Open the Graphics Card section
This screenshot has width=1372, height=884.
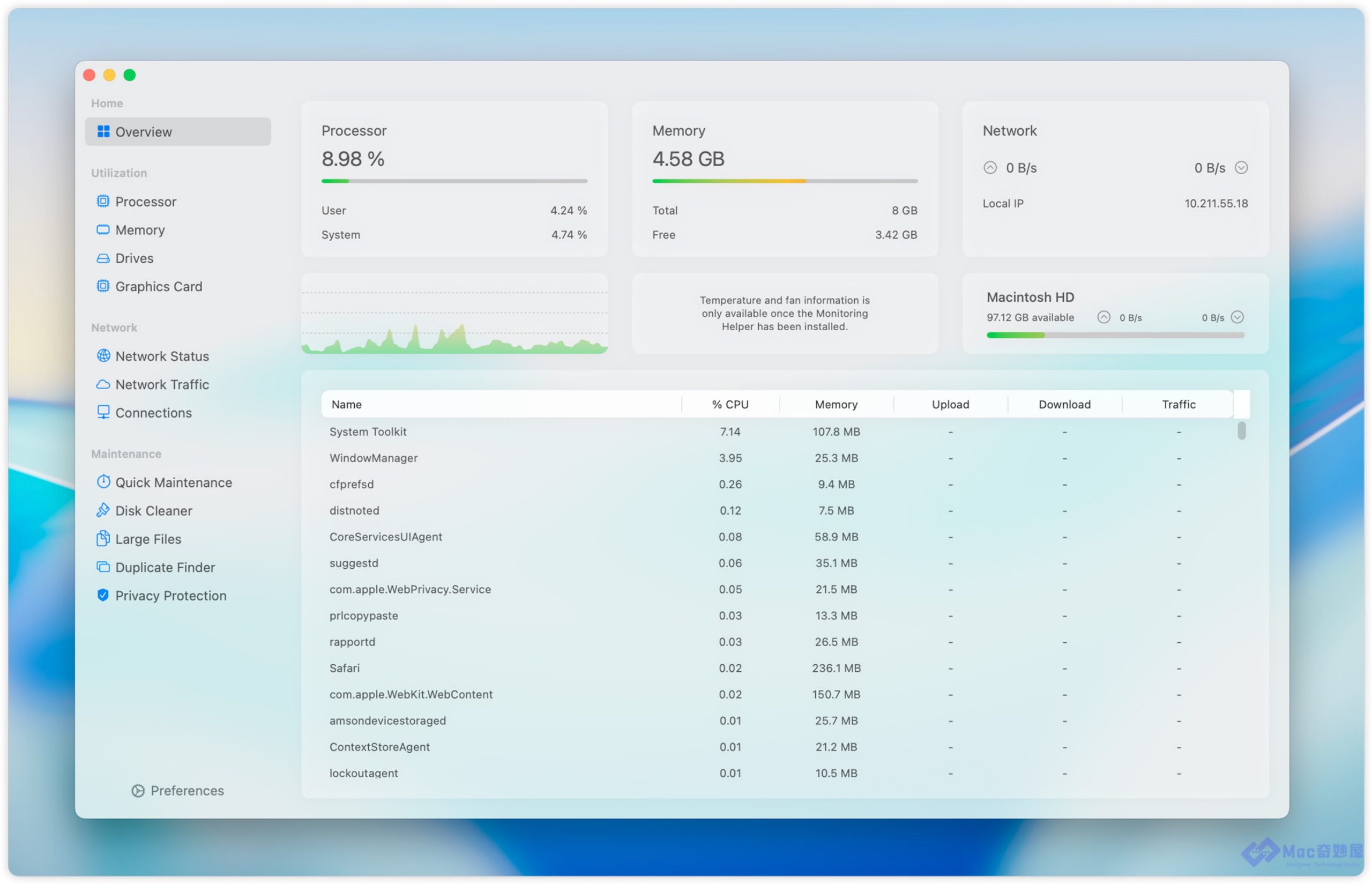click(x=159, y=286)
